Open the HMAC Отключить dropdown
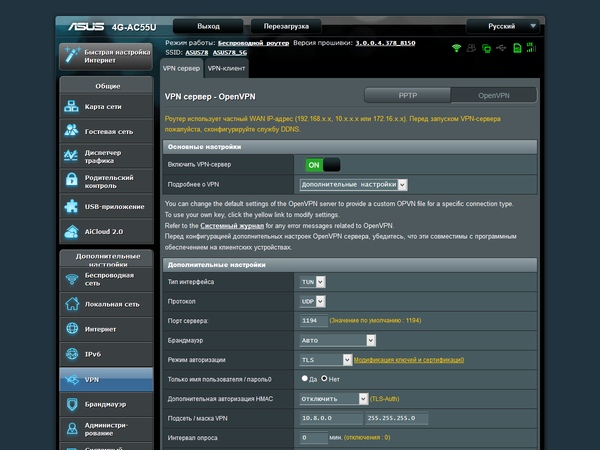 [334, 399]
